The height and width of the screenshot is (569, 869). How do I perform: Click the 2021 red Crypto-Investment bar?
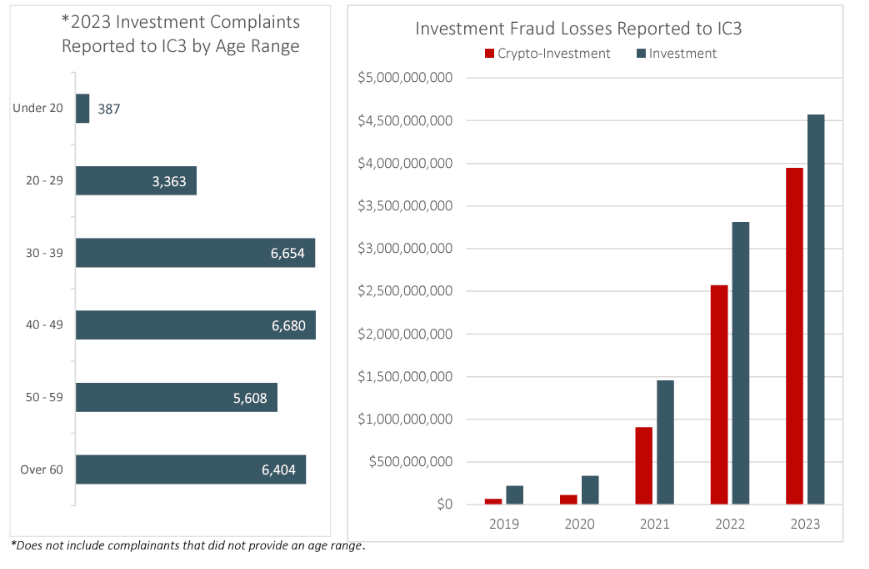point(644,465)
